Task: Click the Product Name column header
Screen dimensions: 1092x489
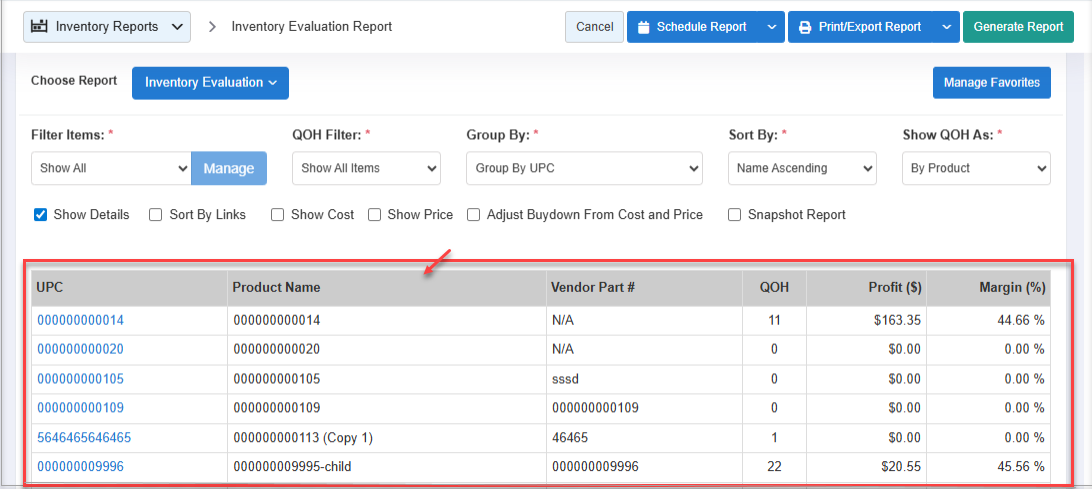Action: pyautogui.click(x=277, y=288)
